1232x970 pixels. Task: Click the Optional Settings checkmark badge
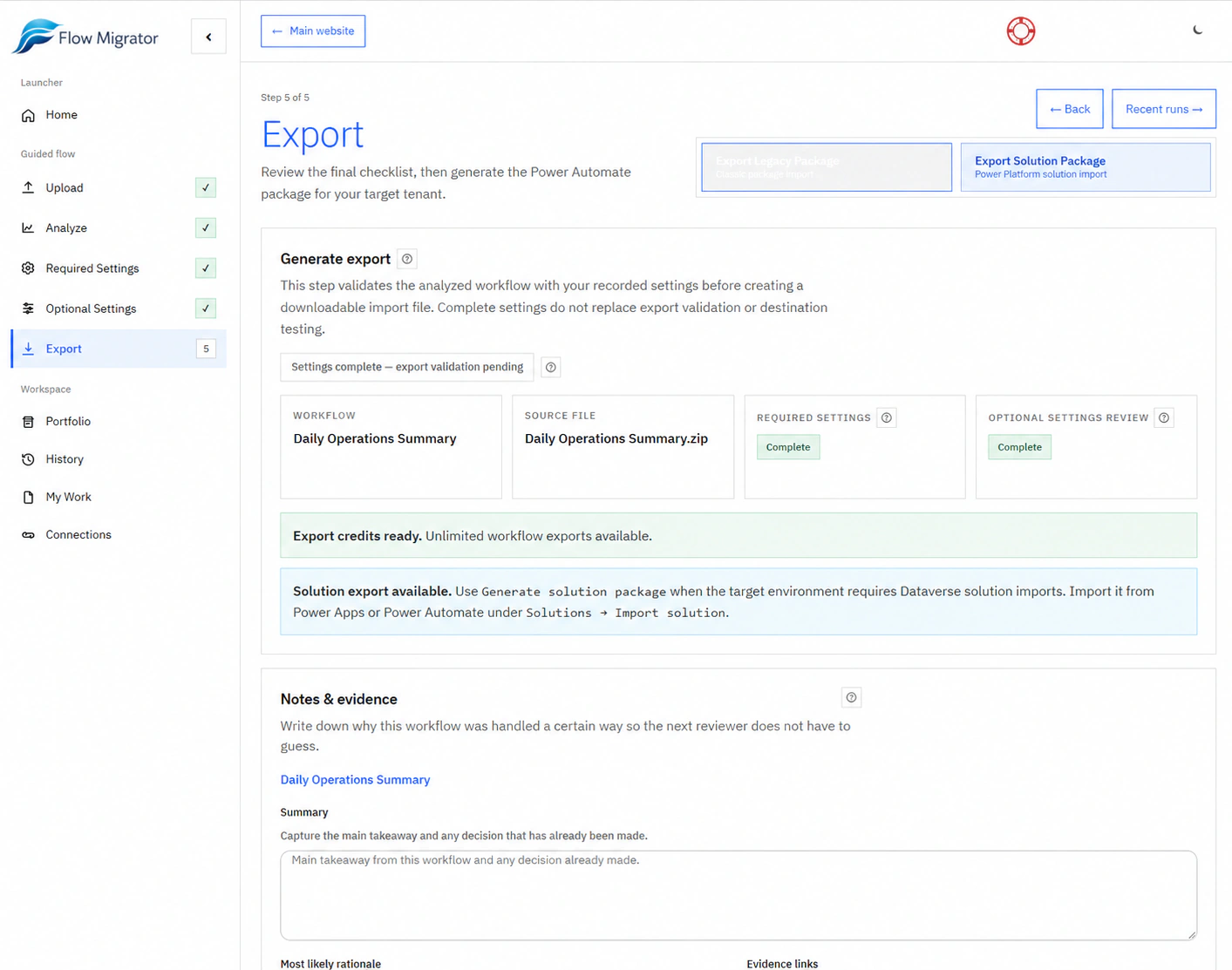coord(206,309)
